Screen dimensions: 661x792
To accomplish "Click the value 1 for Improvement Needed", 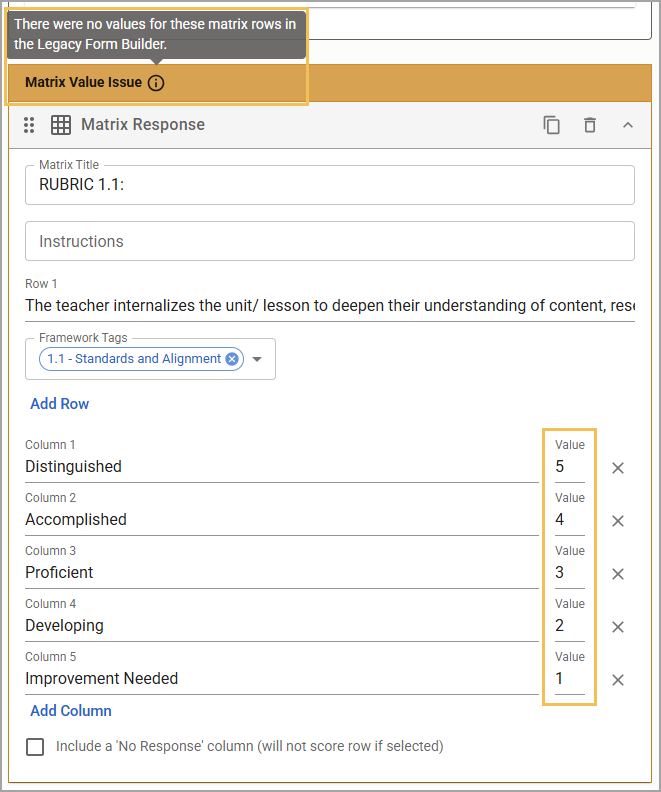I will click(570, 678).
